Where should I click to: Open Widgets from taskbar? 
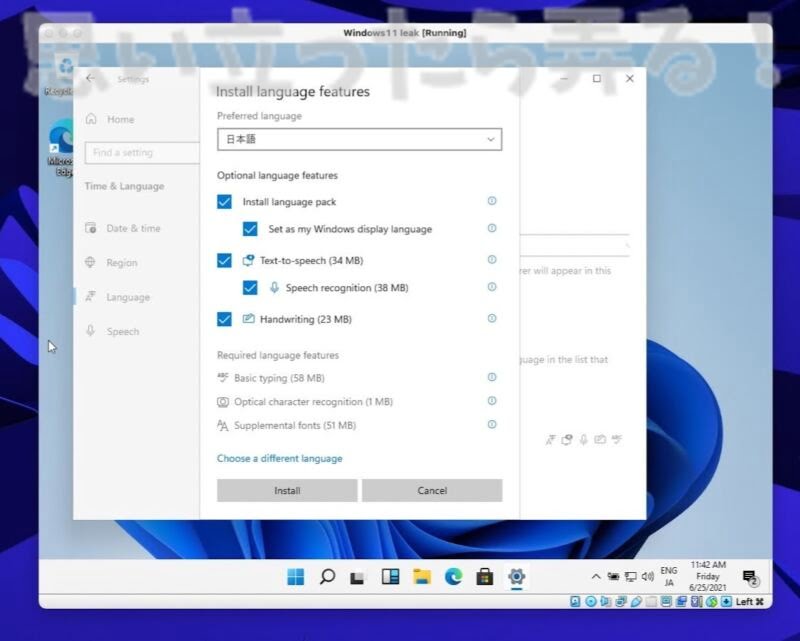coord(390,577)
